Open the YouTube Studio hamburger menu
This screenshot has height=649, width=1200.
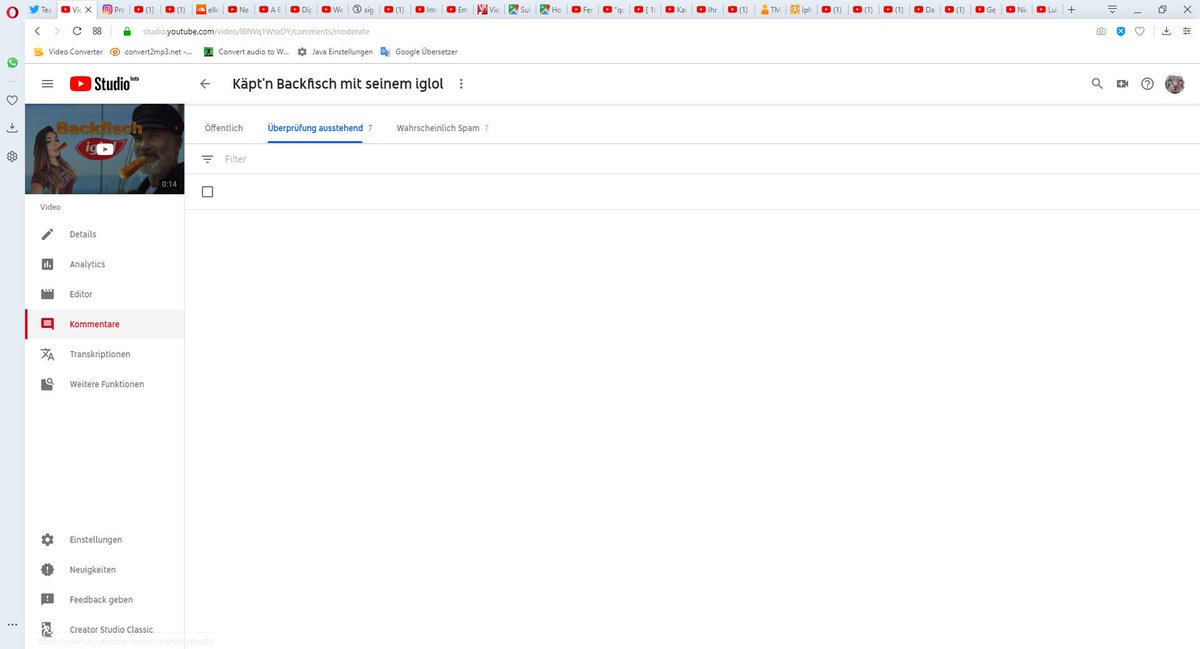[x=47, y=84]
